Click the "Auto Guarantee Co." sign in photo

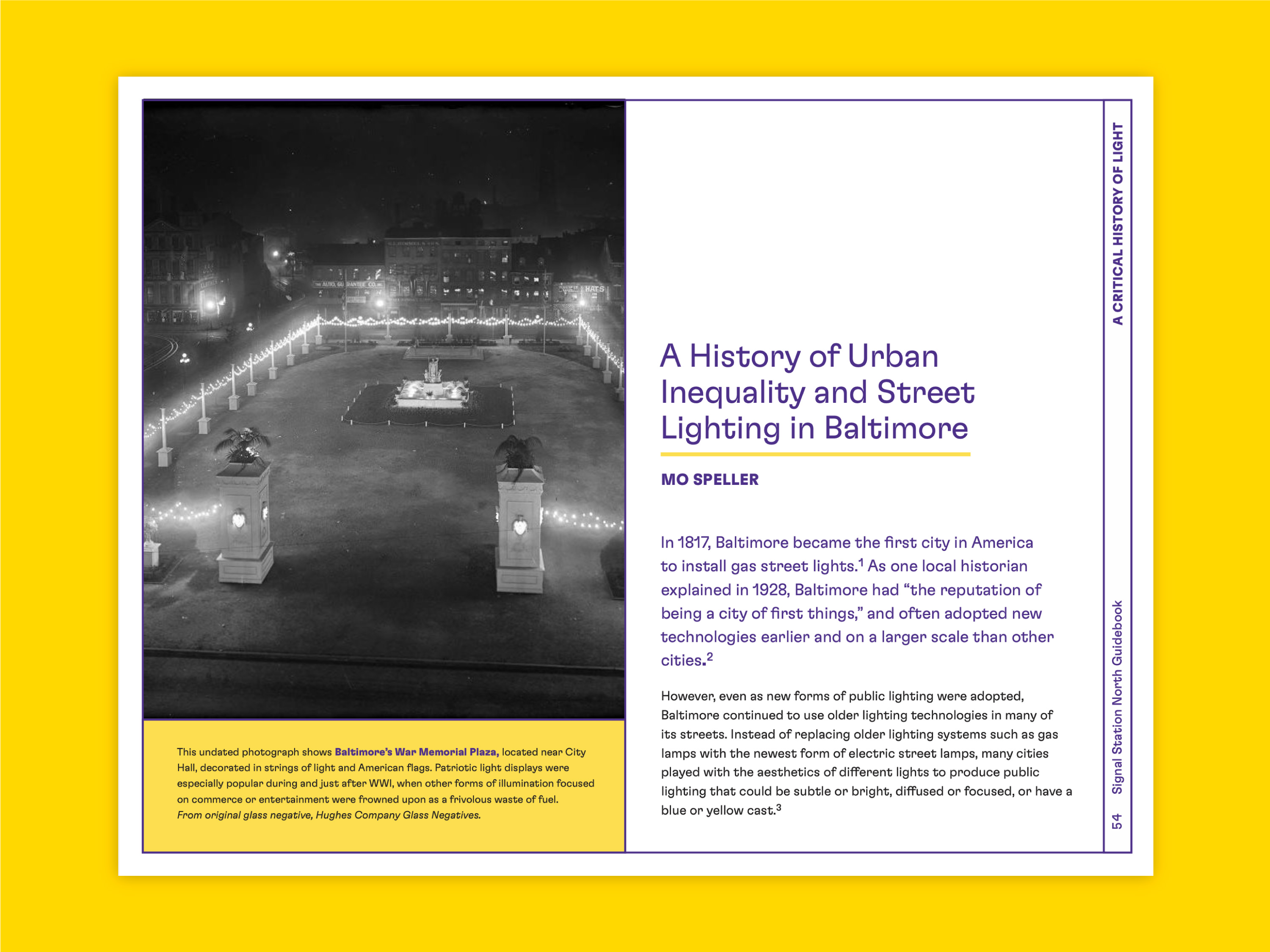349,285
